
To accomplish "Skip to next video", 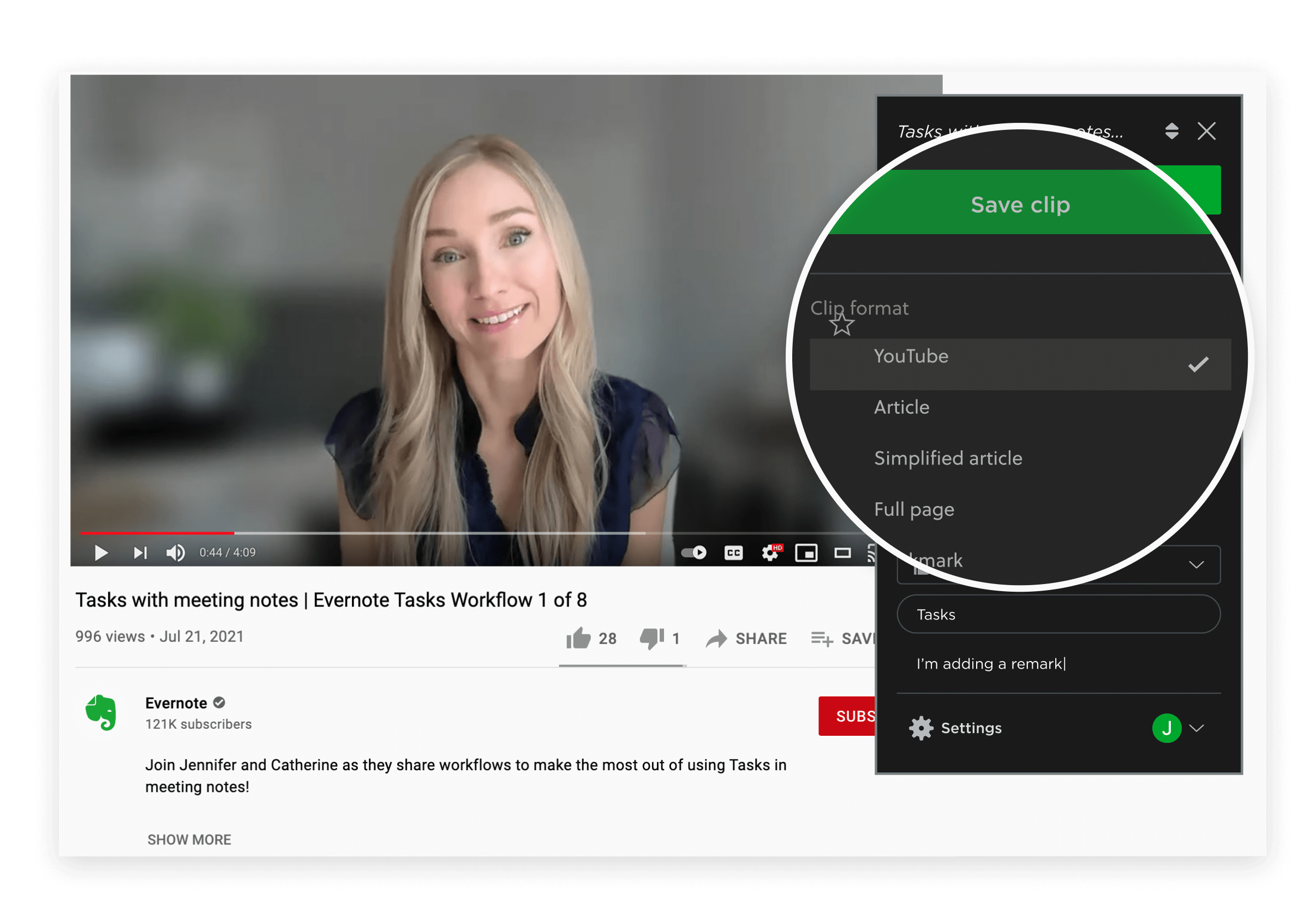I will [140, 553].
